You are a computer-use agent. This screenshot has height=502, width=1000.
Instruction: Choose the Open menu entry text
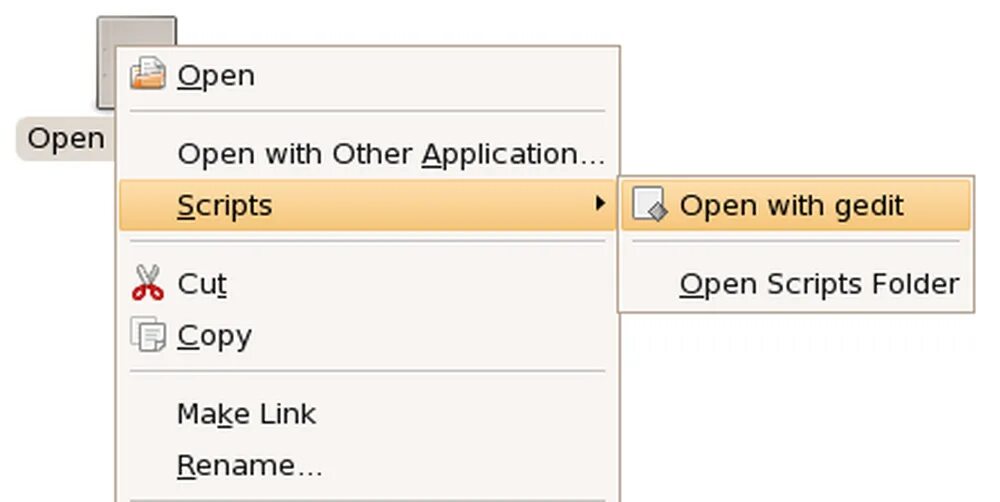216,76
